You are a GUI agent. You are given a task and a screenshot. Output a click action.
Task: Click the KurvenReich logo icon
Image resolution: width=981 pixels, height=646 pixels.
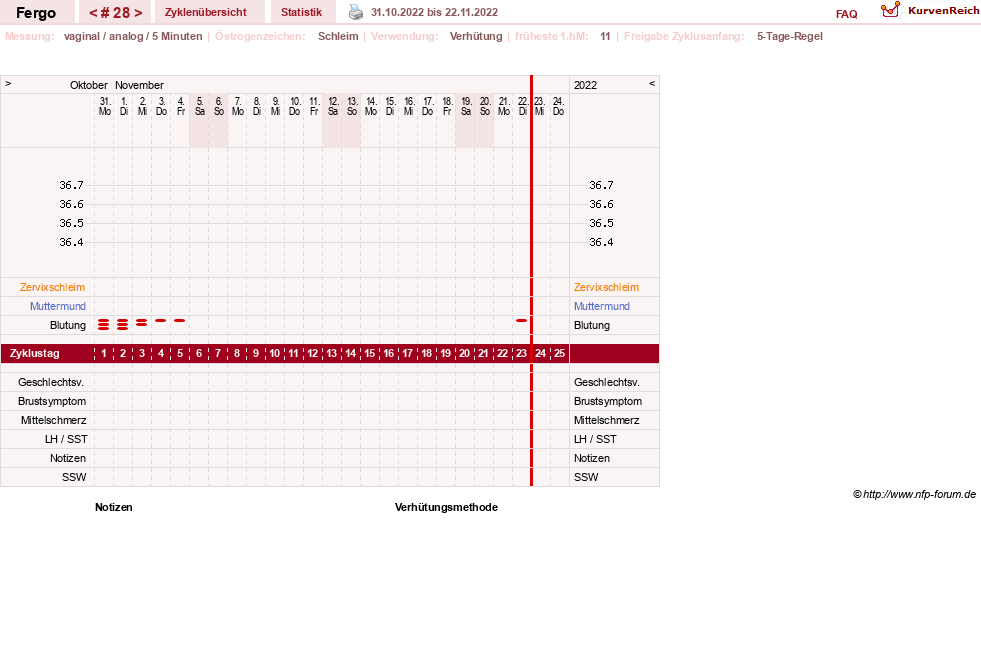point(890,10)
